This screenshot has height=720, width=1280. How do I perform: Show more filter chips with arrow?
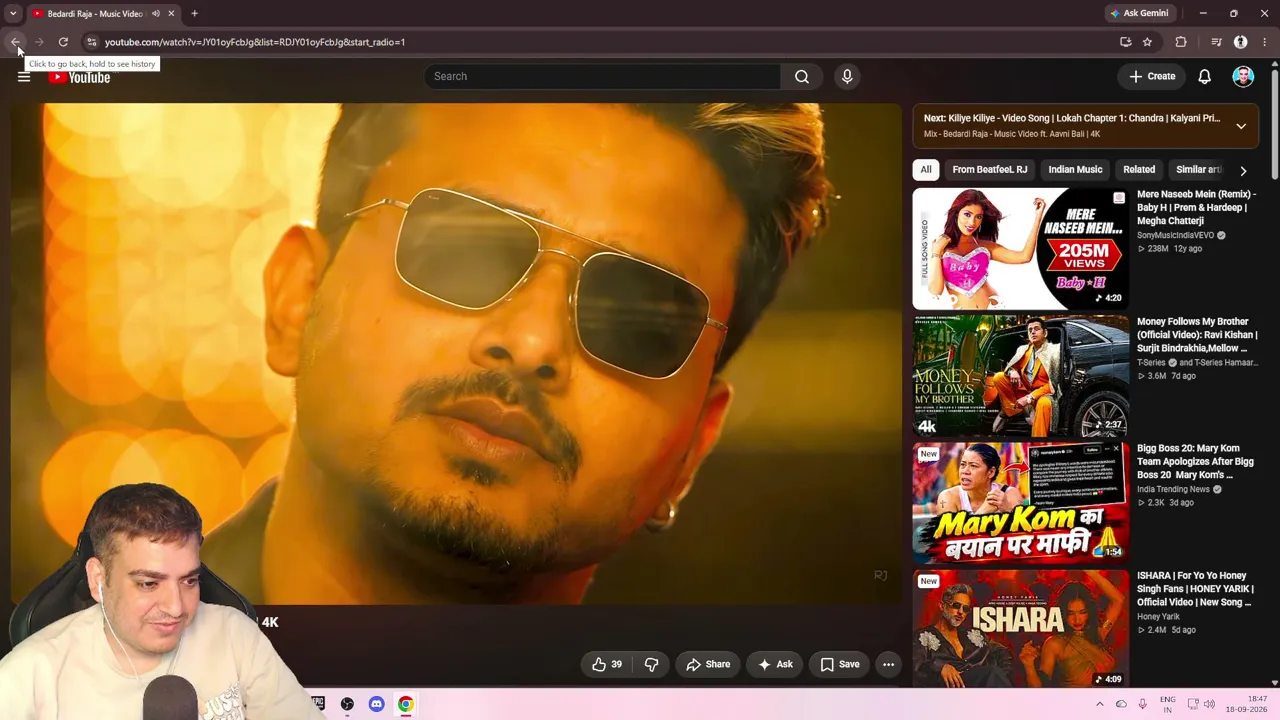(x=1243, y=170)
